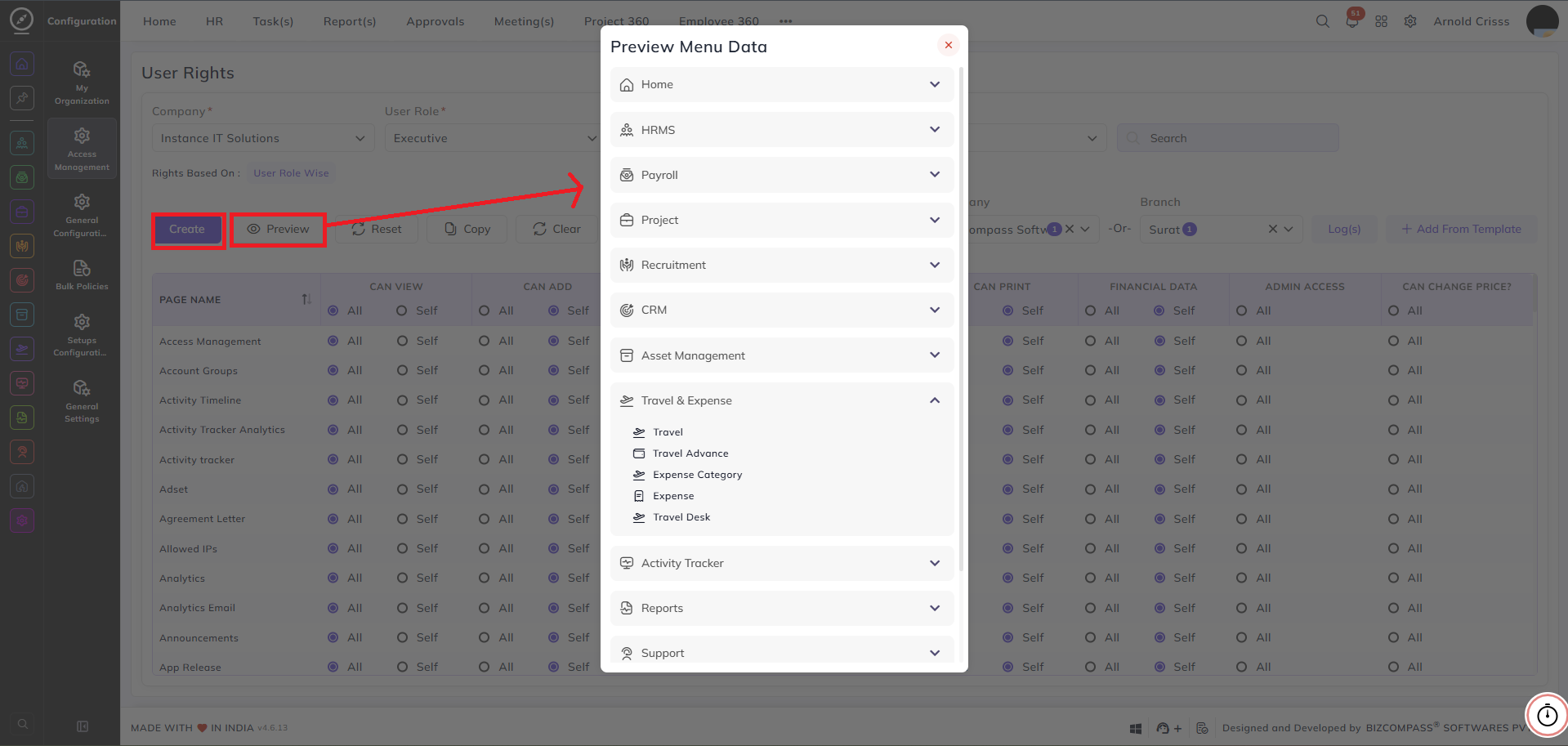Click the My Organization icon in sidebar
The height and width of the screenshot is (746, 1568).
click(x=82, y=69)
